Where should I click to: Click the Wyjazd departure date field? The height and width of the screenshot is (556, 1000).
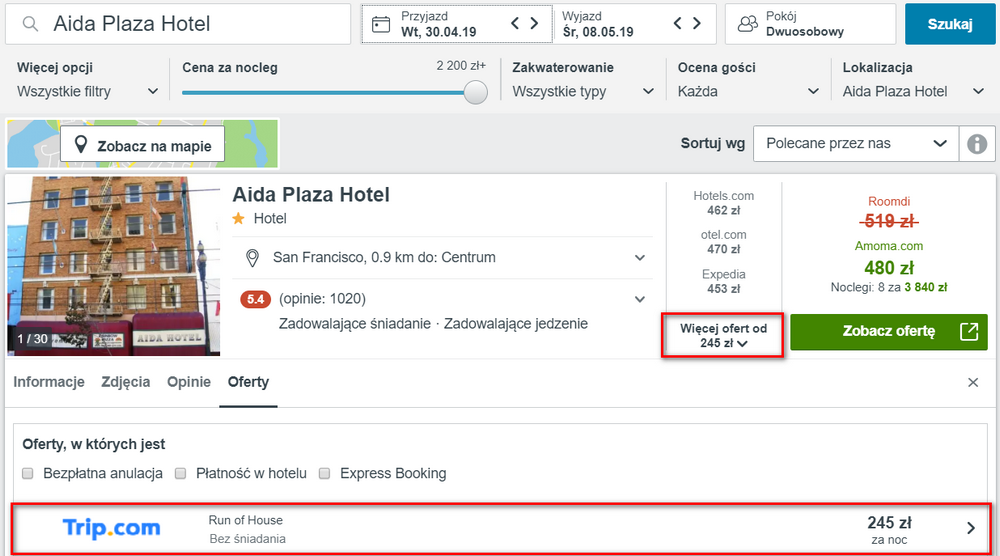pyautogui.click(x=635, y=24)
